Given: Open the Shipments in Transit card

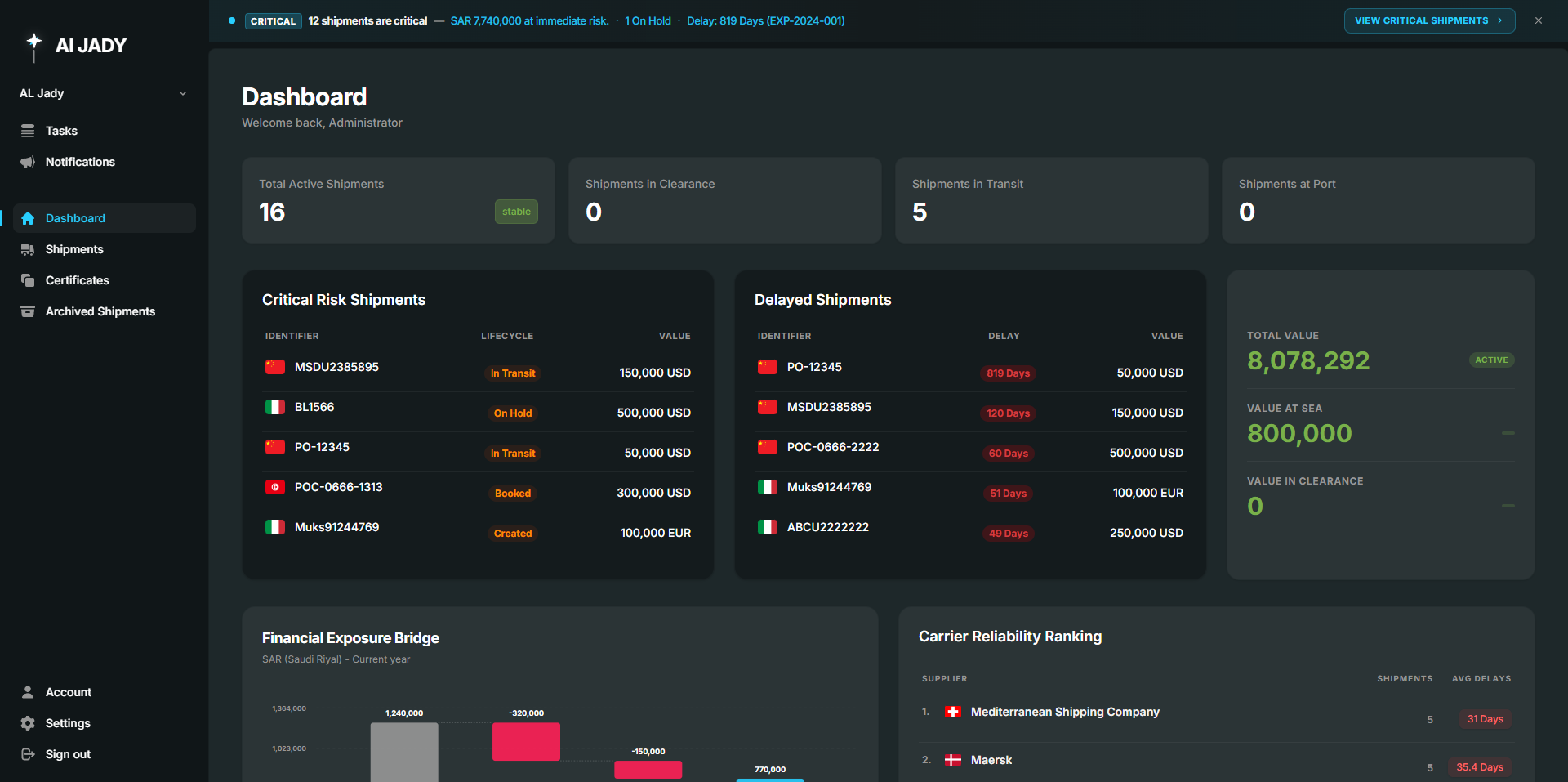Looking at the screenshot, I should 1051,200.
